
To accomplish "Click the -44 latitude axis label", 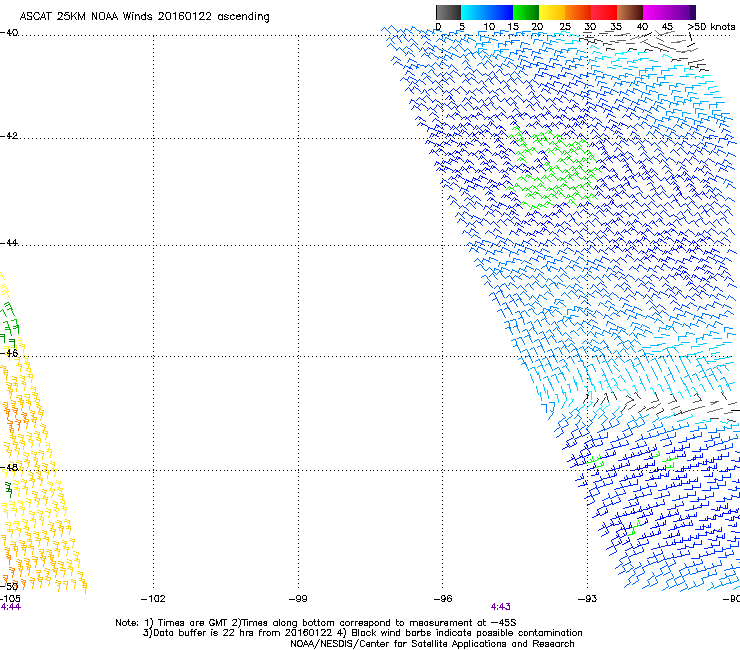I will pyautogui.click(x=9, y=243).
